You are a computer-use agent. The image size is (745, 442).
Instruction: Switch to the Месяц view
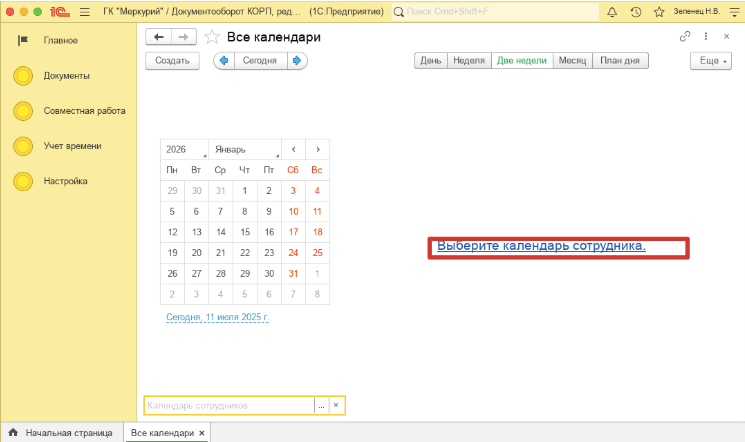(572, 60)
